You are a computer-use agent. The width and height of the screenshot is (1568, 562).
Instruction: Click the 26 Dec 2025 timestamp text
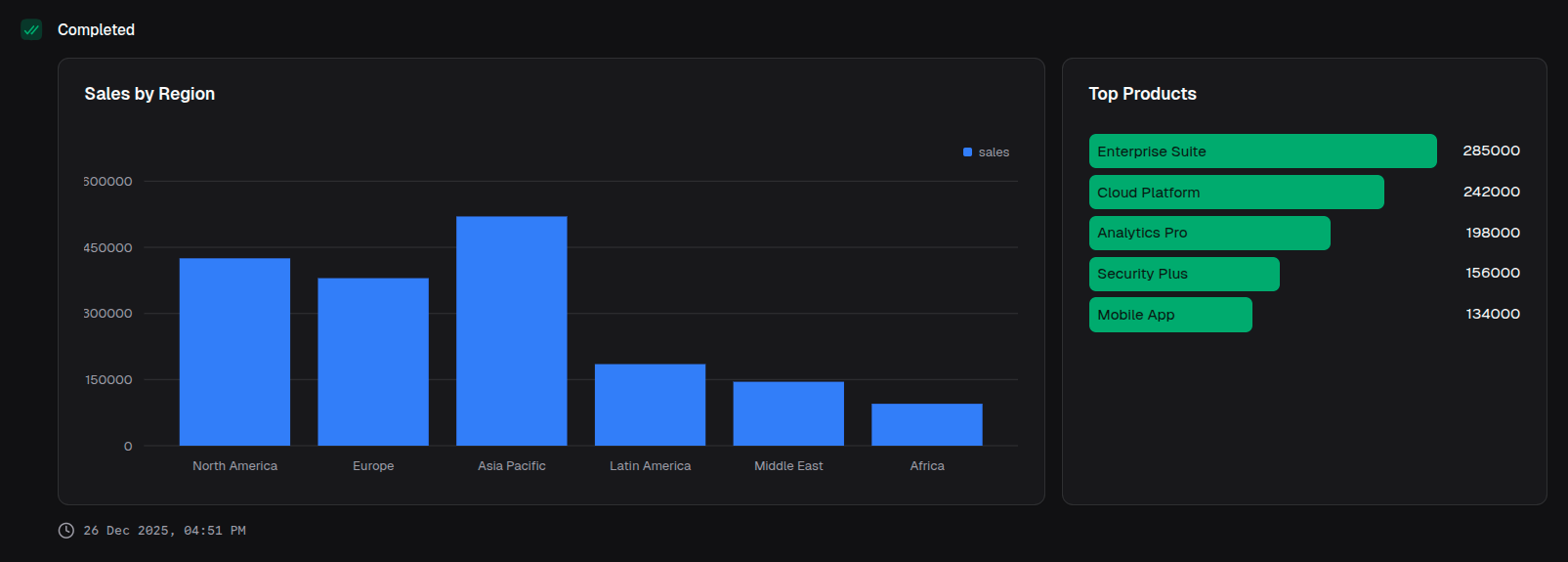(164, 531)
